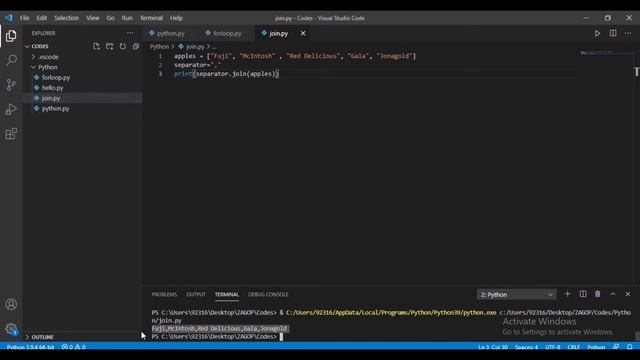This screenshot has width=640, height=360.
Task: Switch to DEBUG CONSOLE tab
Action: (268, 294)
